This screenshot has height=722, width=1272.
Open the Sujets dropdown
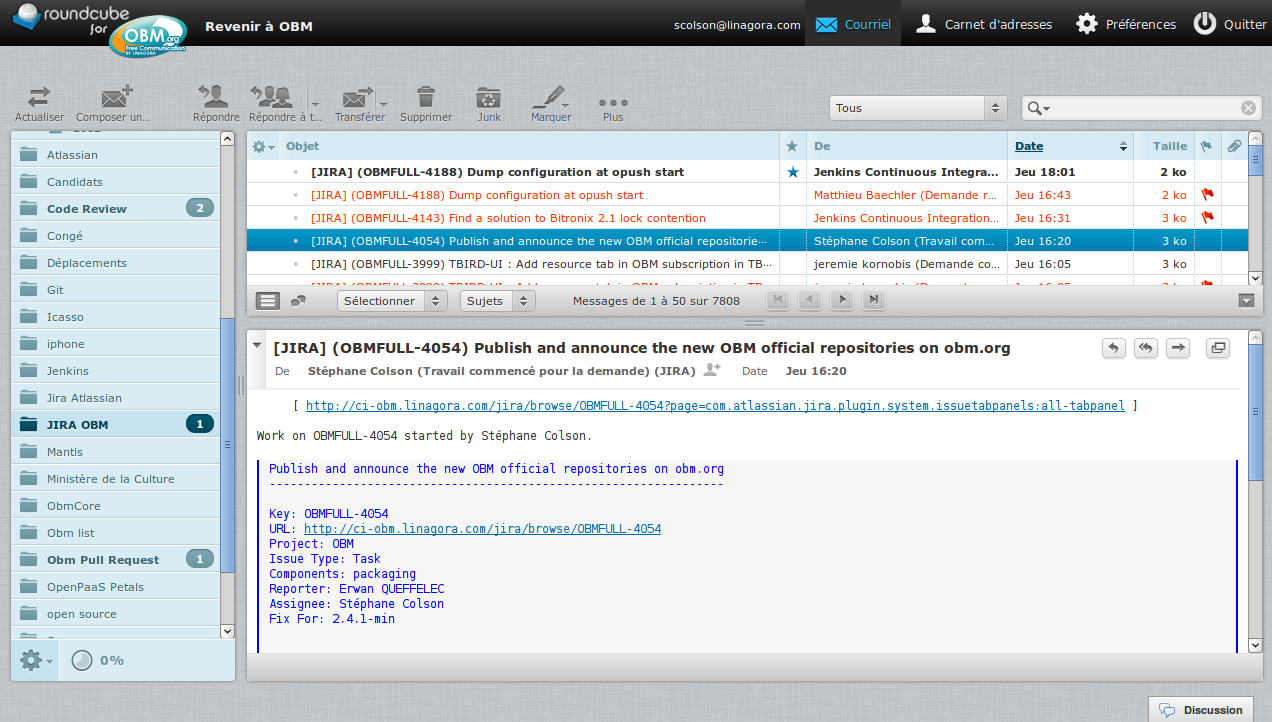tap(498, 300)
